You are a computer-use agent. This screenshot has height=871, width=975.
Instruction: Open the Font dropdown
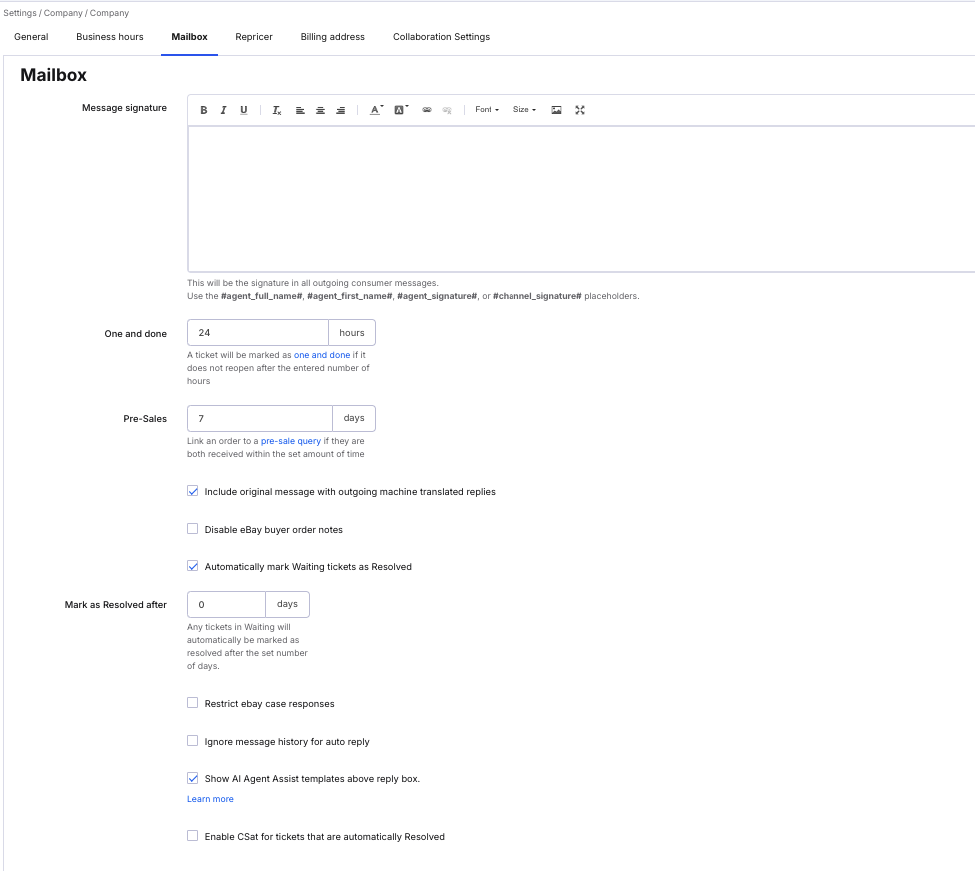click(x=487, y=109)
